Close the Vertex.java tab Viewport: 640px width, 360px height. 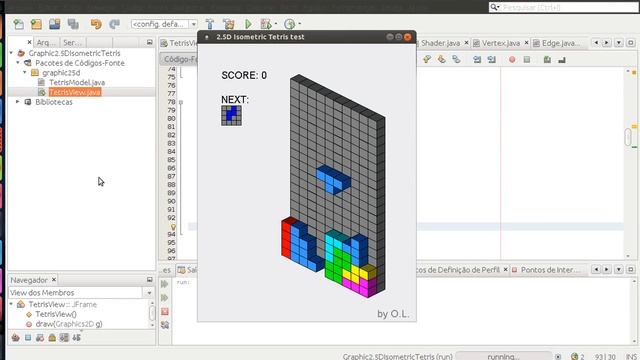527,42
